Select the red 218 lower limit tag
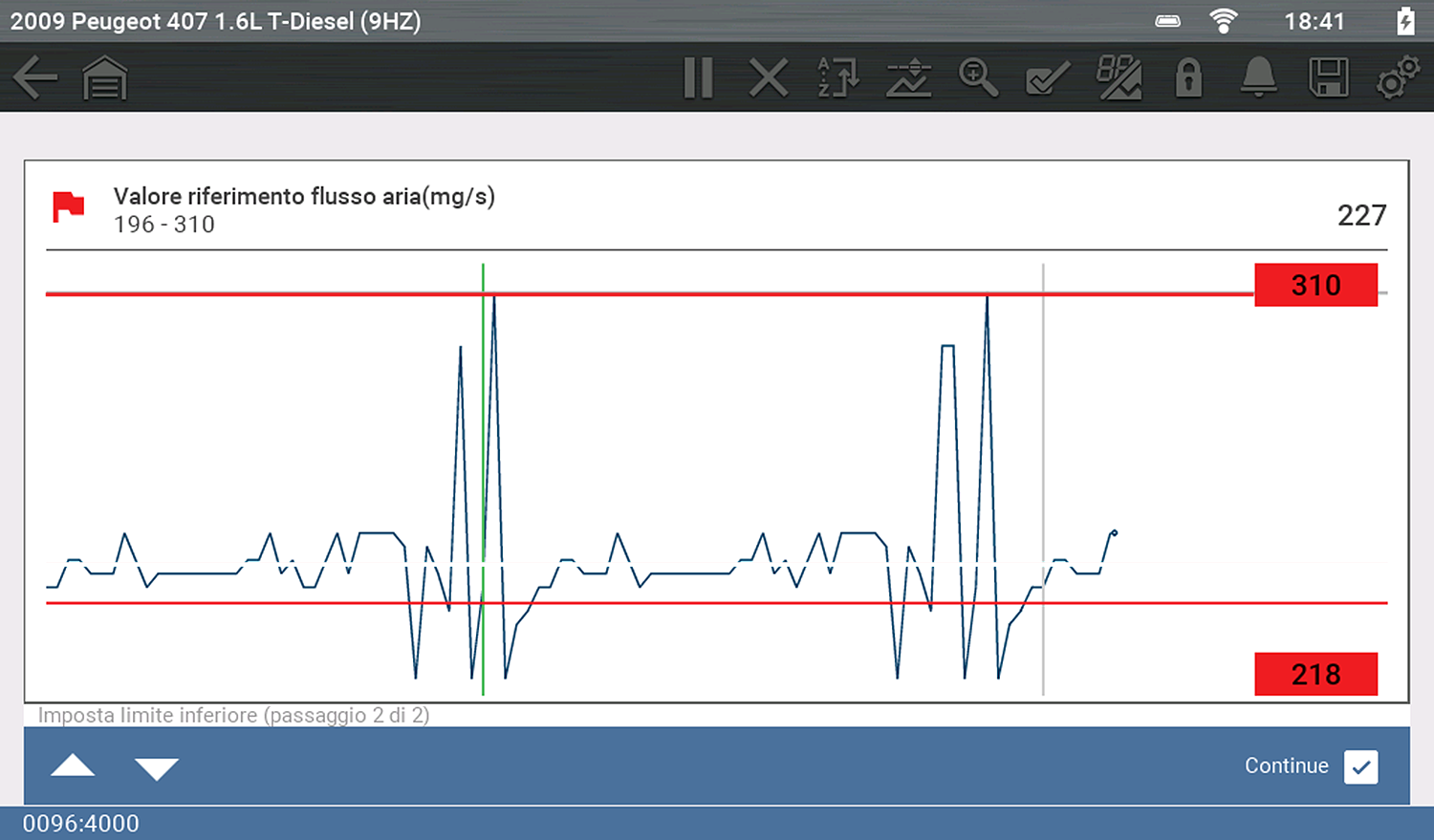The height and width of the screenshot is (840, 1434). click(x=1315, y=675)
